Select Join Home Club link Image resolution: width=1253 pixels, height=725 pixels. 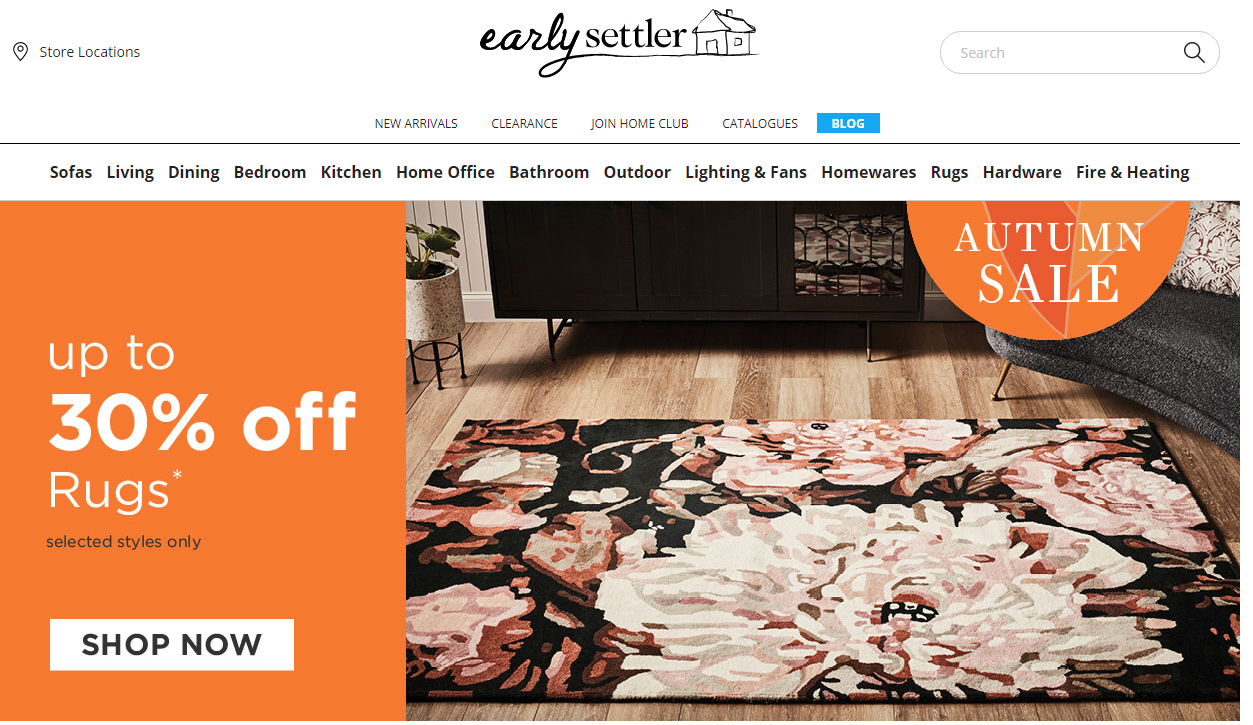point(640,124)
